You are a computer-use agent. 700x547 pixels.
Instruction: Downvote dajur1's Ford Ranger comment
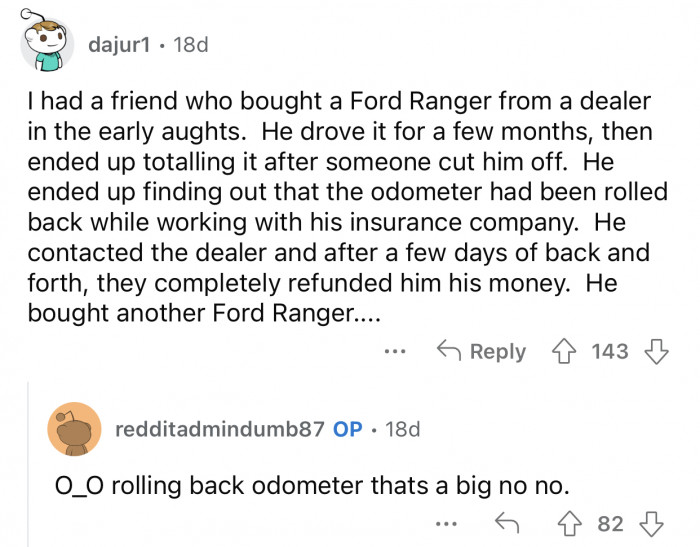click(x=656, y=351)
